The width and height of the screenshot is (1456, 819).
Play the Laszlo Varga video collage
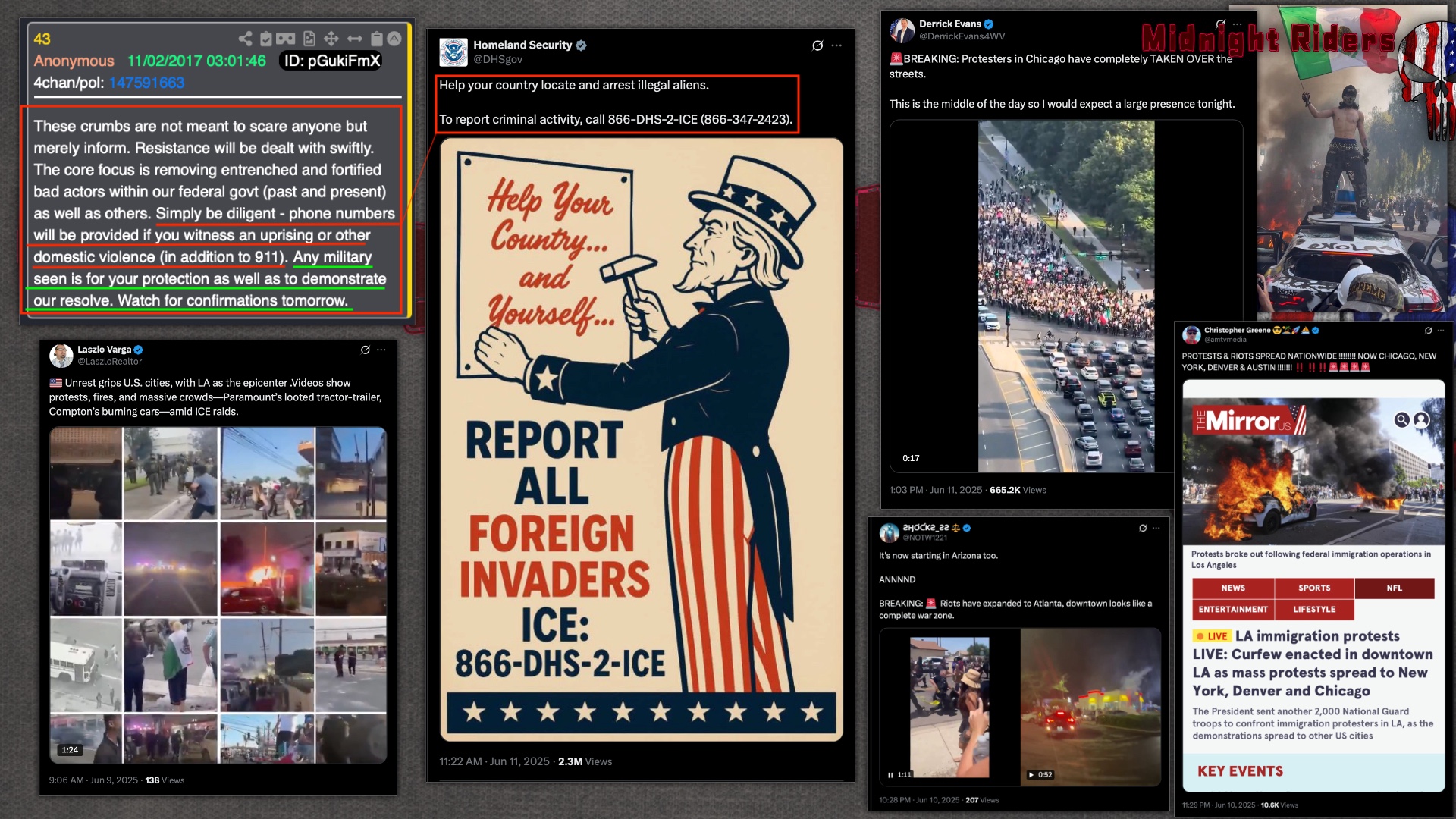click(x=218, y=595)
